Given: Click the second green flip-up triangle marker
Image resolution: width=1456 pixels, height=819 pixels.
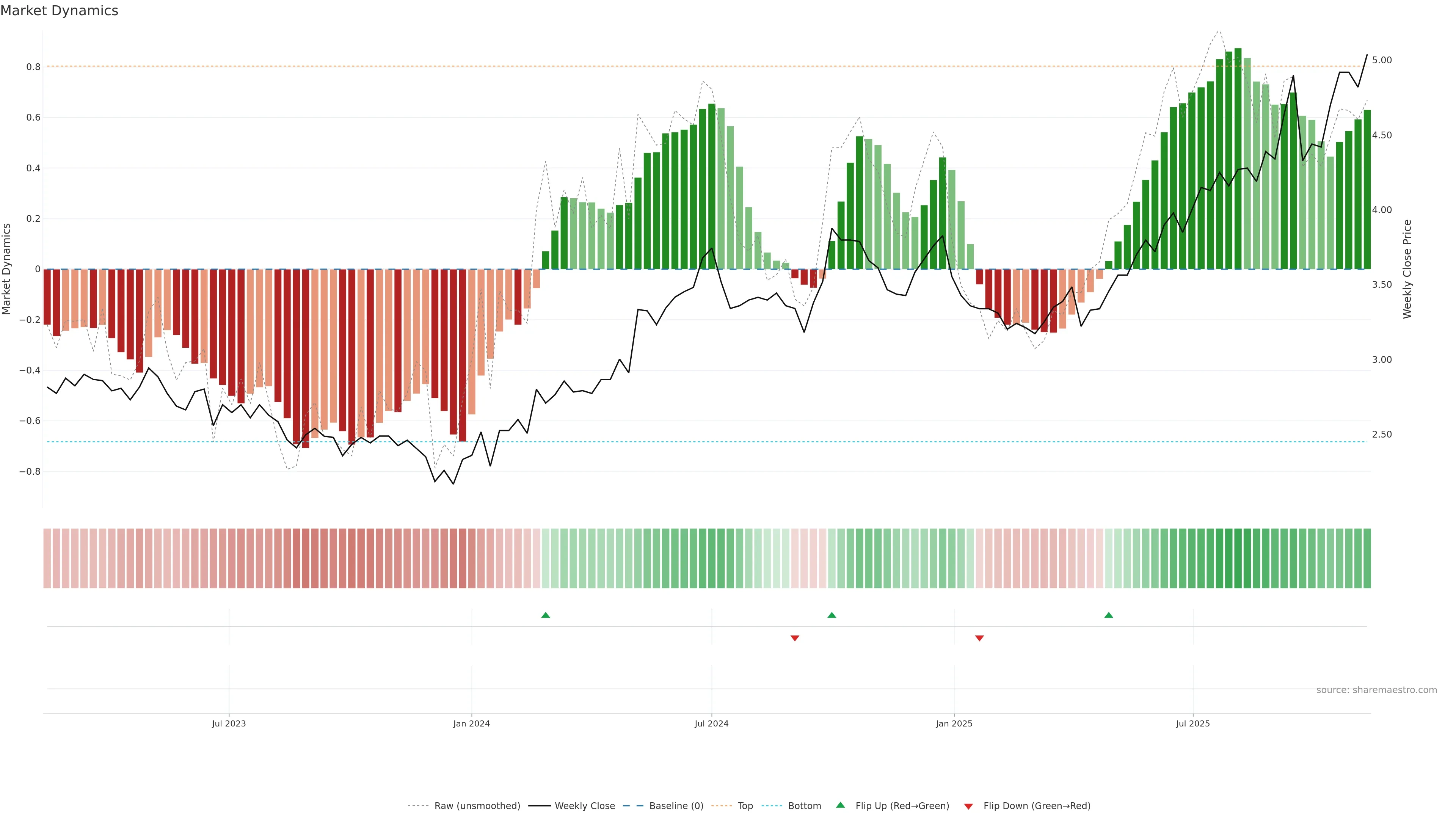Looking at the screenshot, I should tap(832, 615).
